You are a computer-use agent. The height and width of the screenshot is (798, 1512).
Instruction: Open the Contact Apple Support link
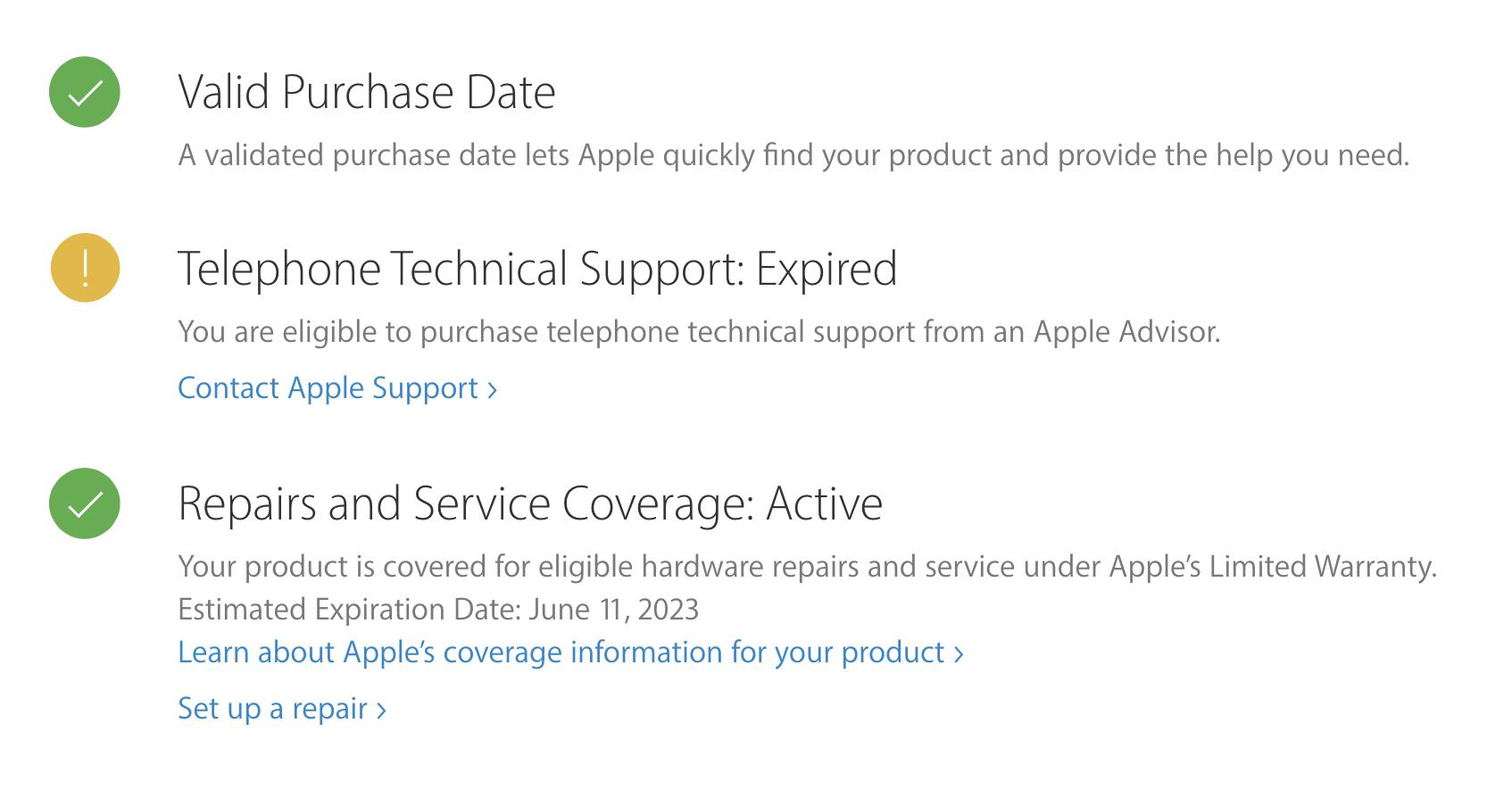[x=328, y=388]
